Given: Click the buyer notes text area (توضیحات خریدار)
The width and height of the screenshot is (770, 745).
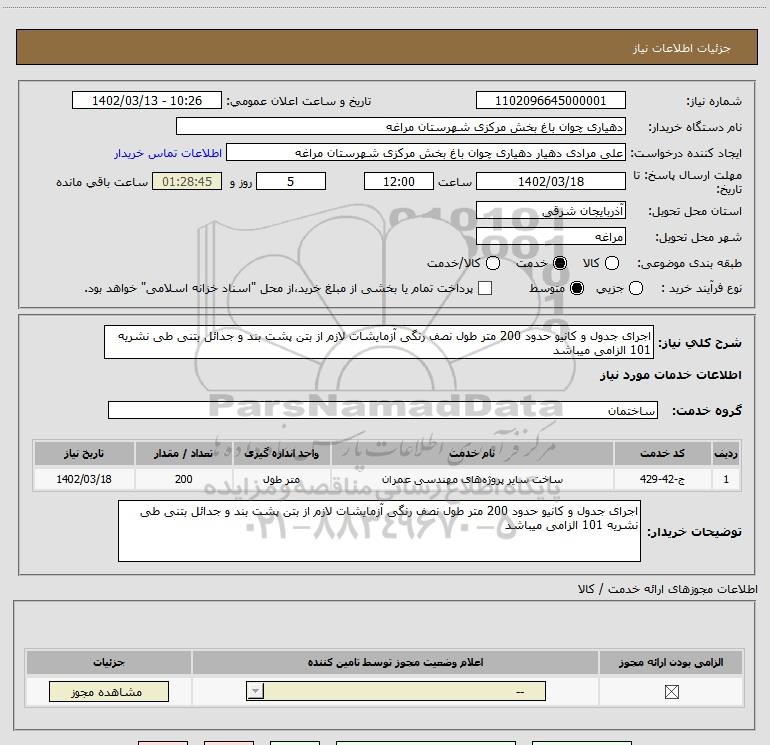Looking at the screenshot, I should [x=379, y=531].
